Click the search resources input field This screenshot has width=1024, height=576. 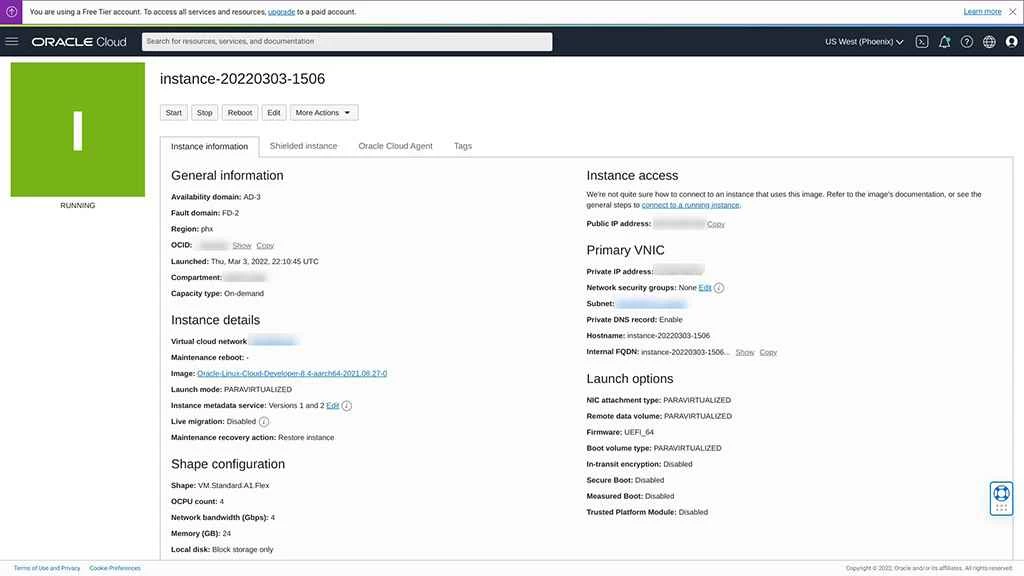tap(347, 42)
